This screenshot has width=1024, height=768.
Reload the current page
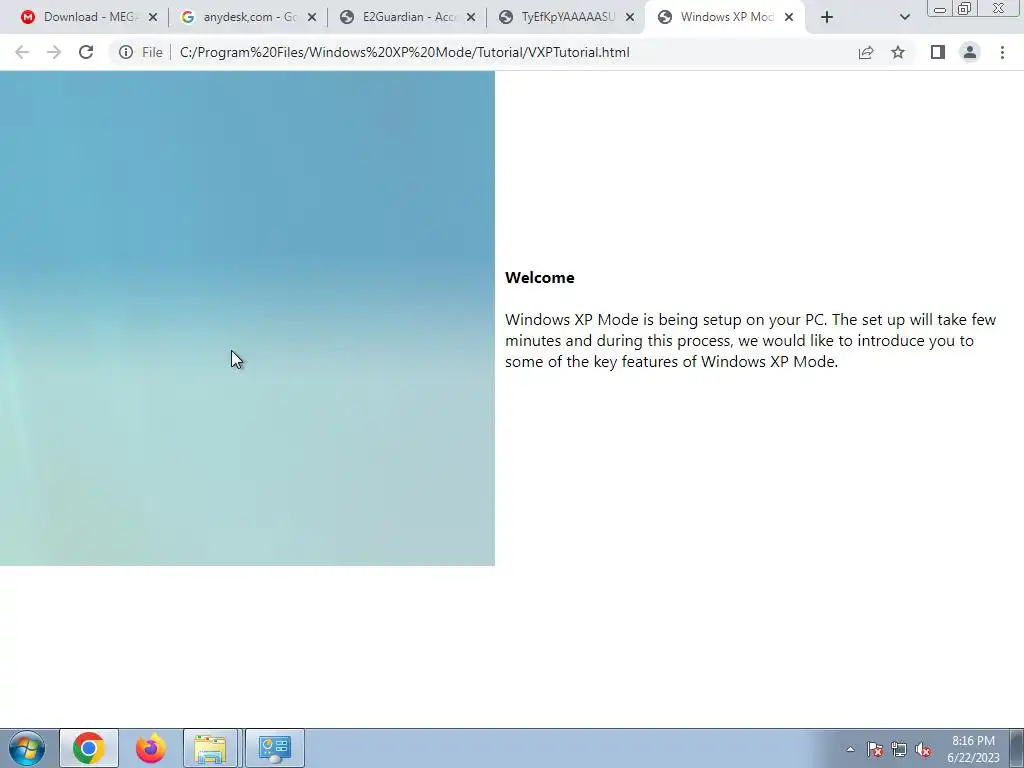(86, 52)
